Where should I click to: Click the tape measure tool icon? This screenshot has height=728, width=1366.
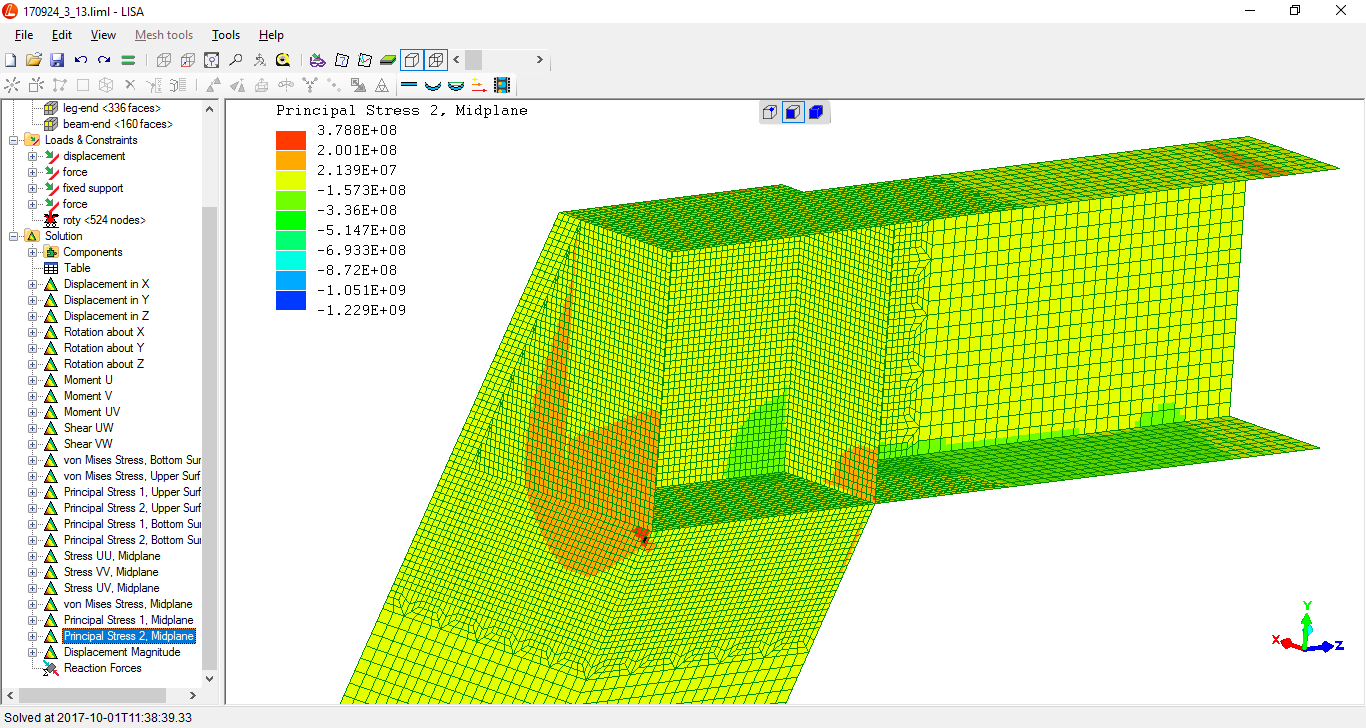283,60
